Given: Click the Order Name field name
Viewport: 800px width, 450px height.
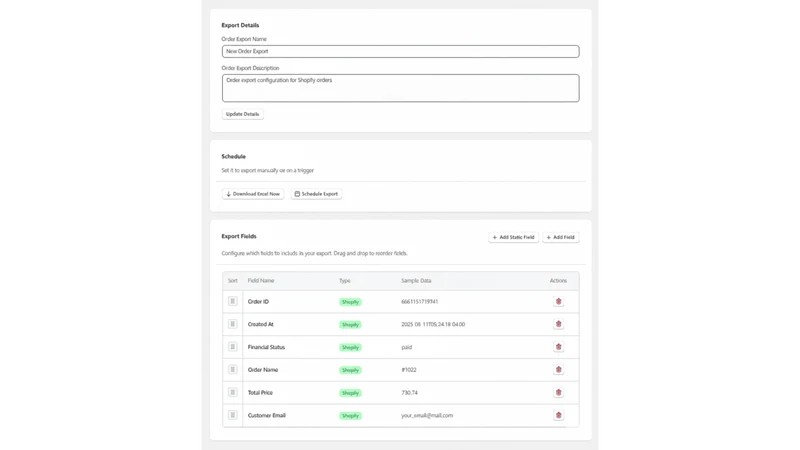Looking at the screenshot, I should point(263,369).
